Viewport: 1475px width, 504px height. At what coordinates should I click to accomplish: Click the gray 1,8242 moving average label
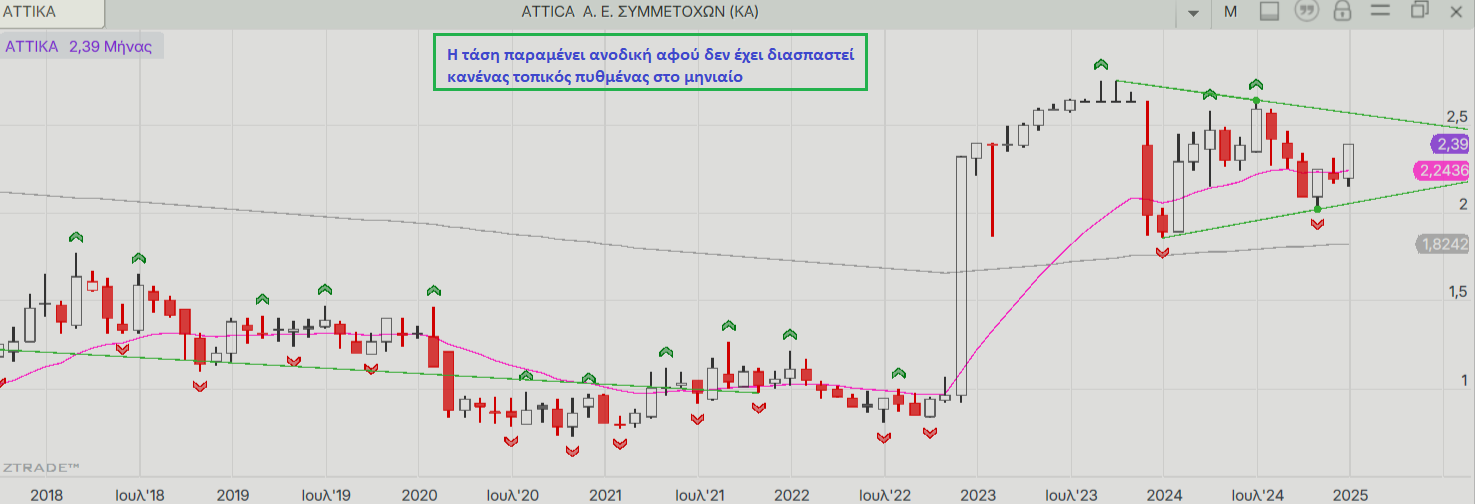[1441, 243]
